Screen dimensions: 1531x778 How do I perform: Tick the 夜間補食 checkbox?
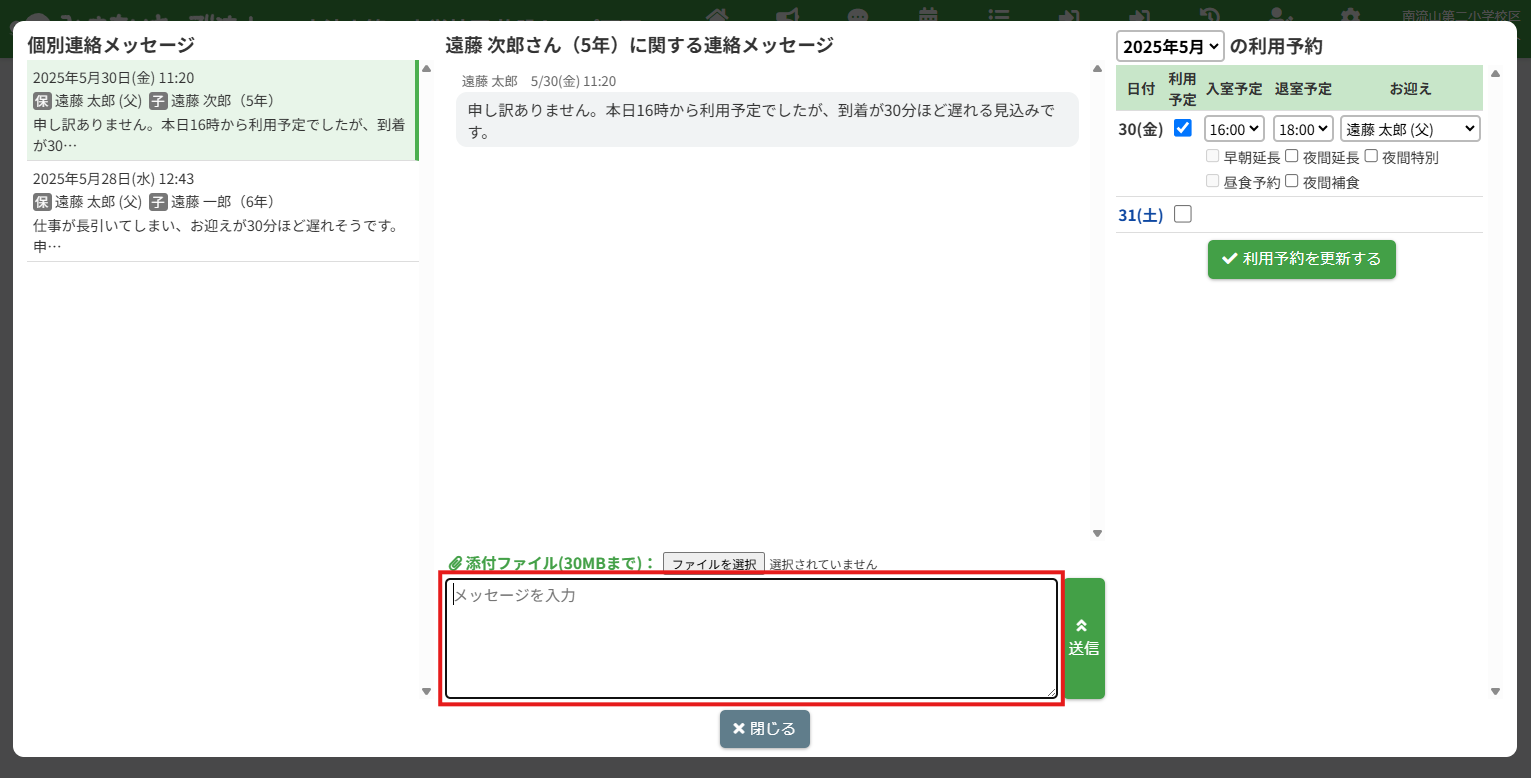tap(1292, 181)
